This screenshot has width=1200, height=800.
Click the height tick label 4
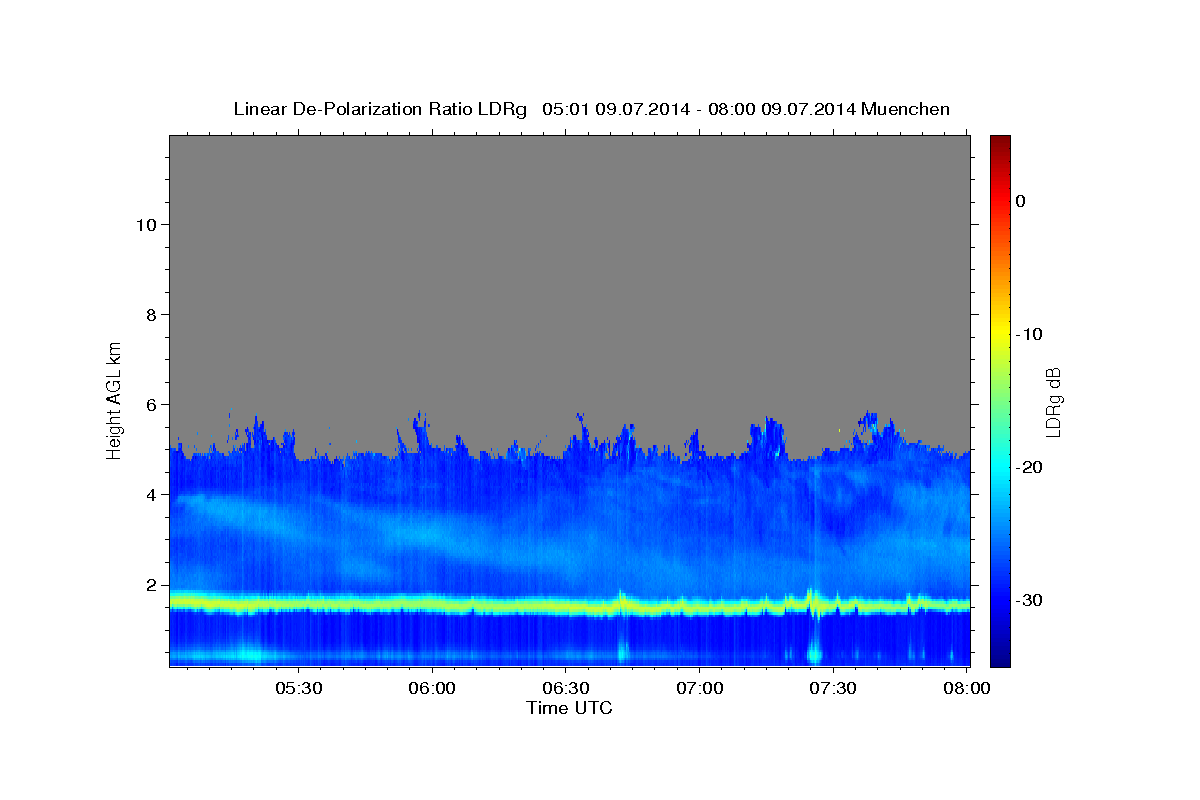[153, 495]
